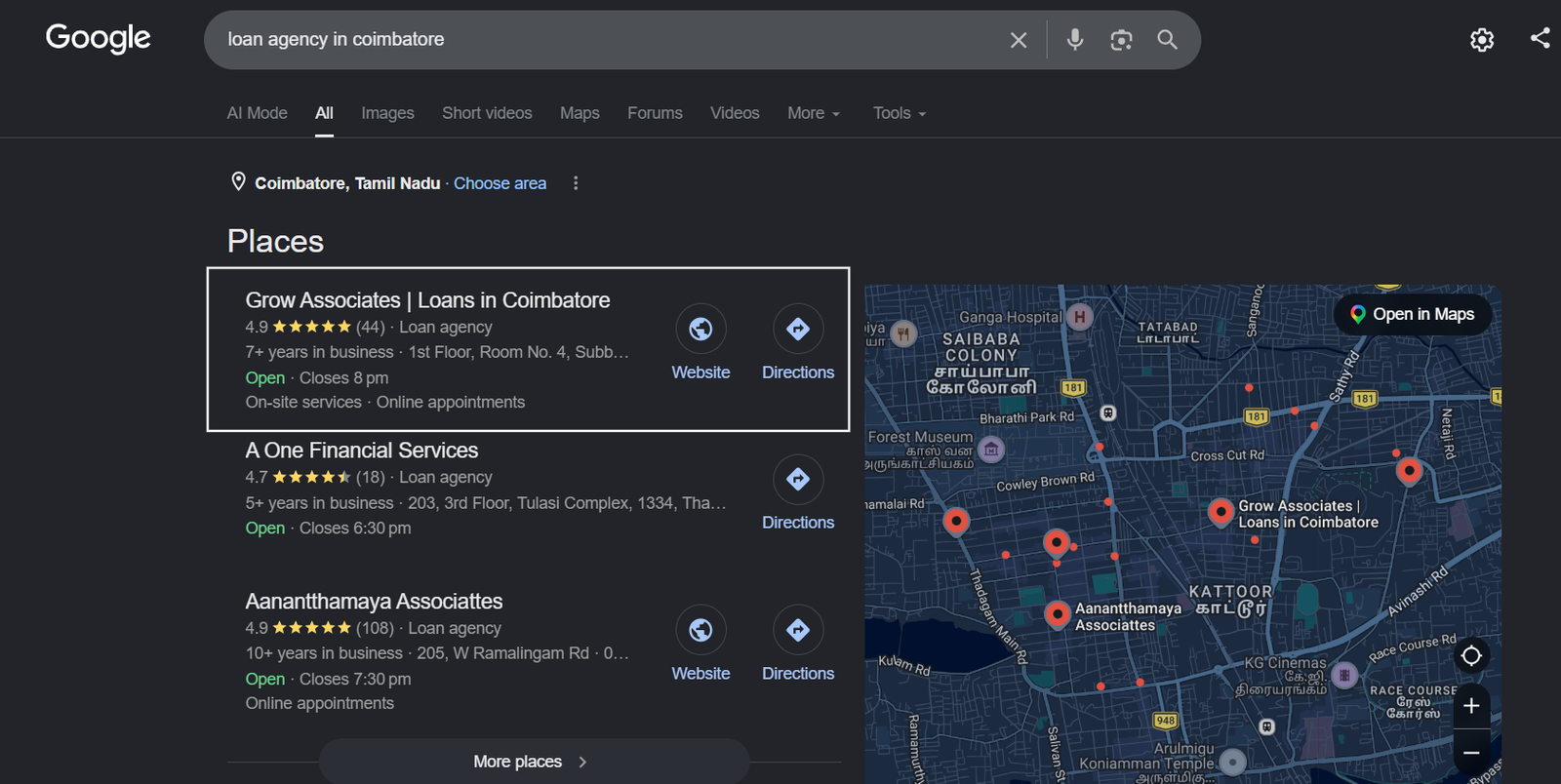Switch to AI Mode tab
The height and width of the screenshot is (784, 1561).
point(257,113)
